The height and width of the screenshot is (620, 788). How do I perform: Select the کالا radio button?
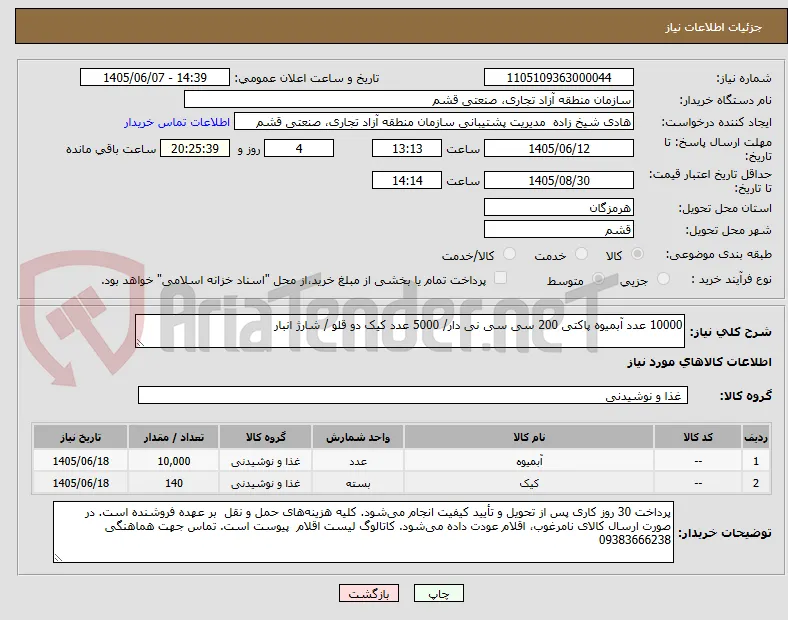(637, 254)
